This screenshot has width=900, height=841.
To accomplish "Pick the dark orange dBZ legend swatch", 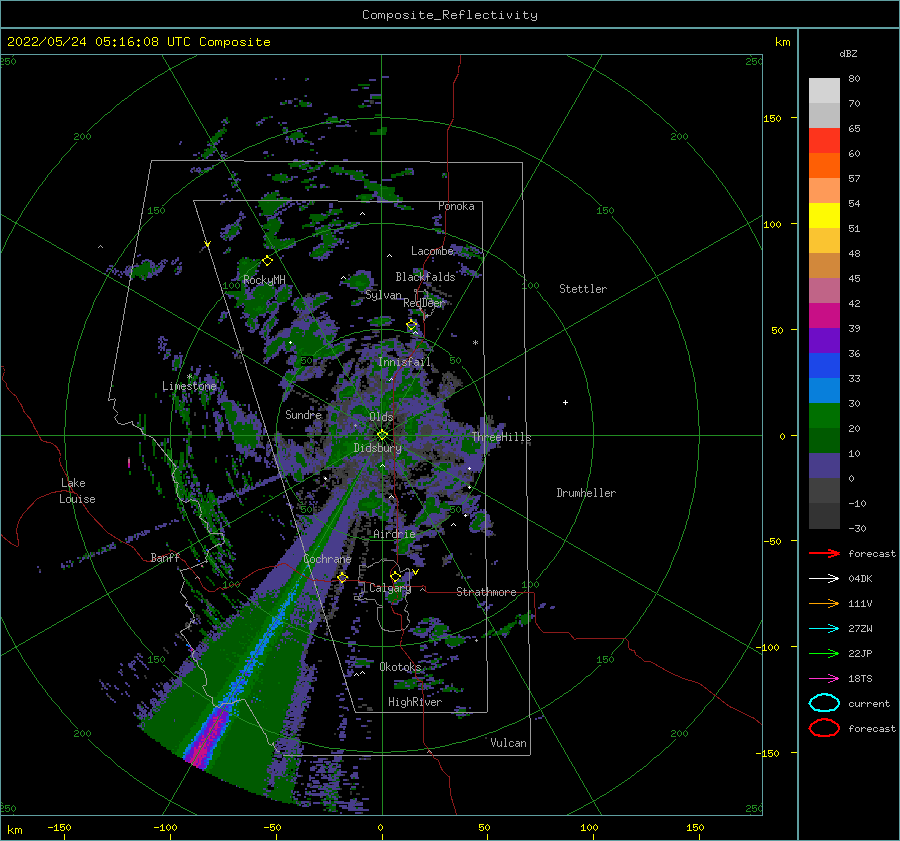I will pyautogui.click(x=824, y=166).
